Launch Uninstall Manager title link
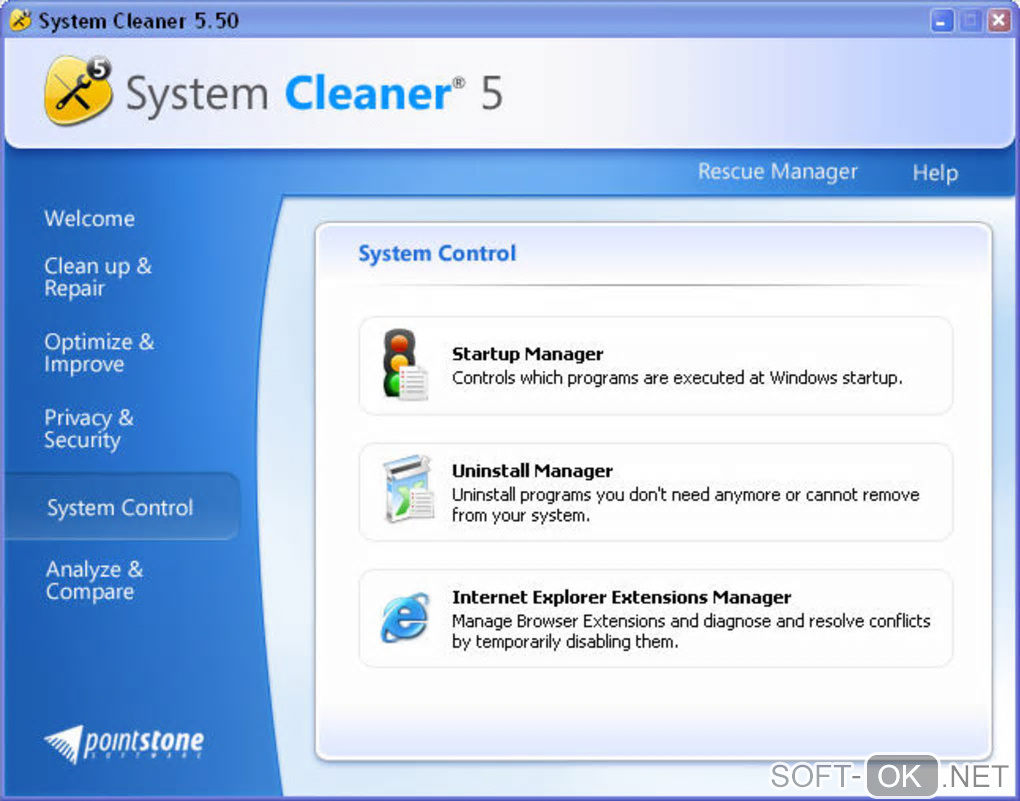1020x801 pixels. tap(533, 470)
